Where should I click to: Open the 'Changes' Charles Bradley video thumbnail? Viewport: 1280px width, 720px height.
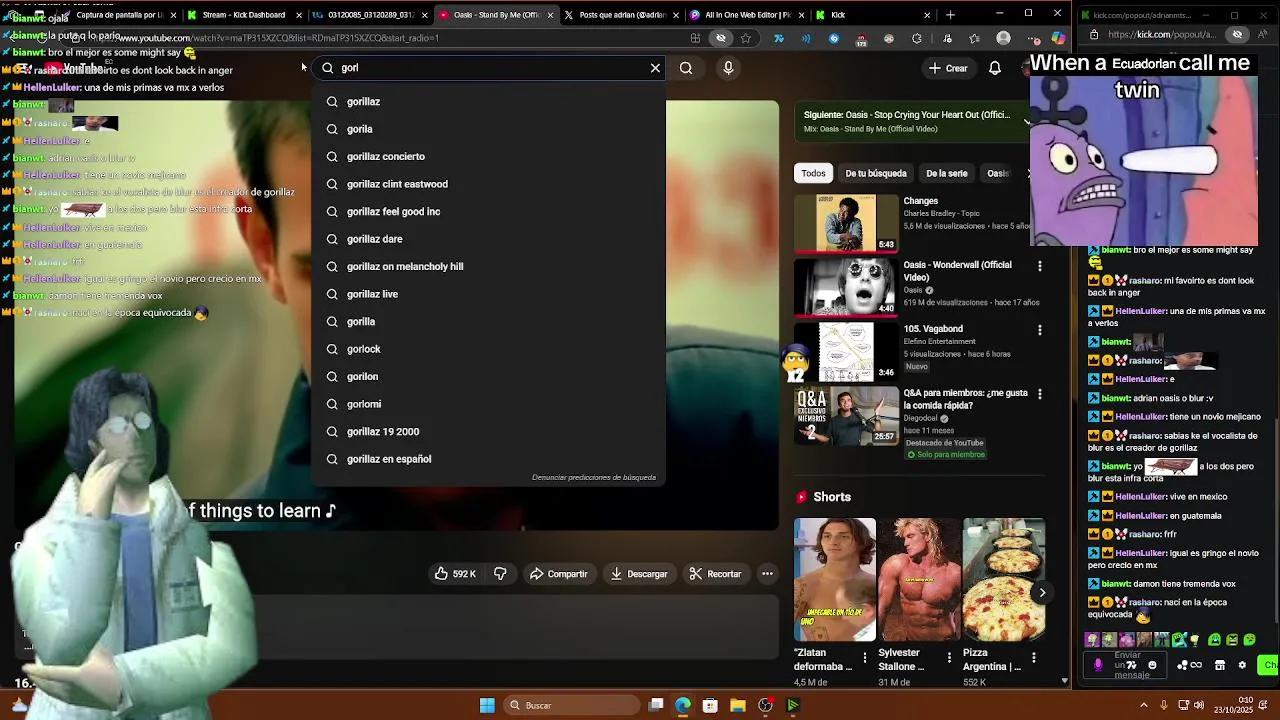click(x=846, y=223)
